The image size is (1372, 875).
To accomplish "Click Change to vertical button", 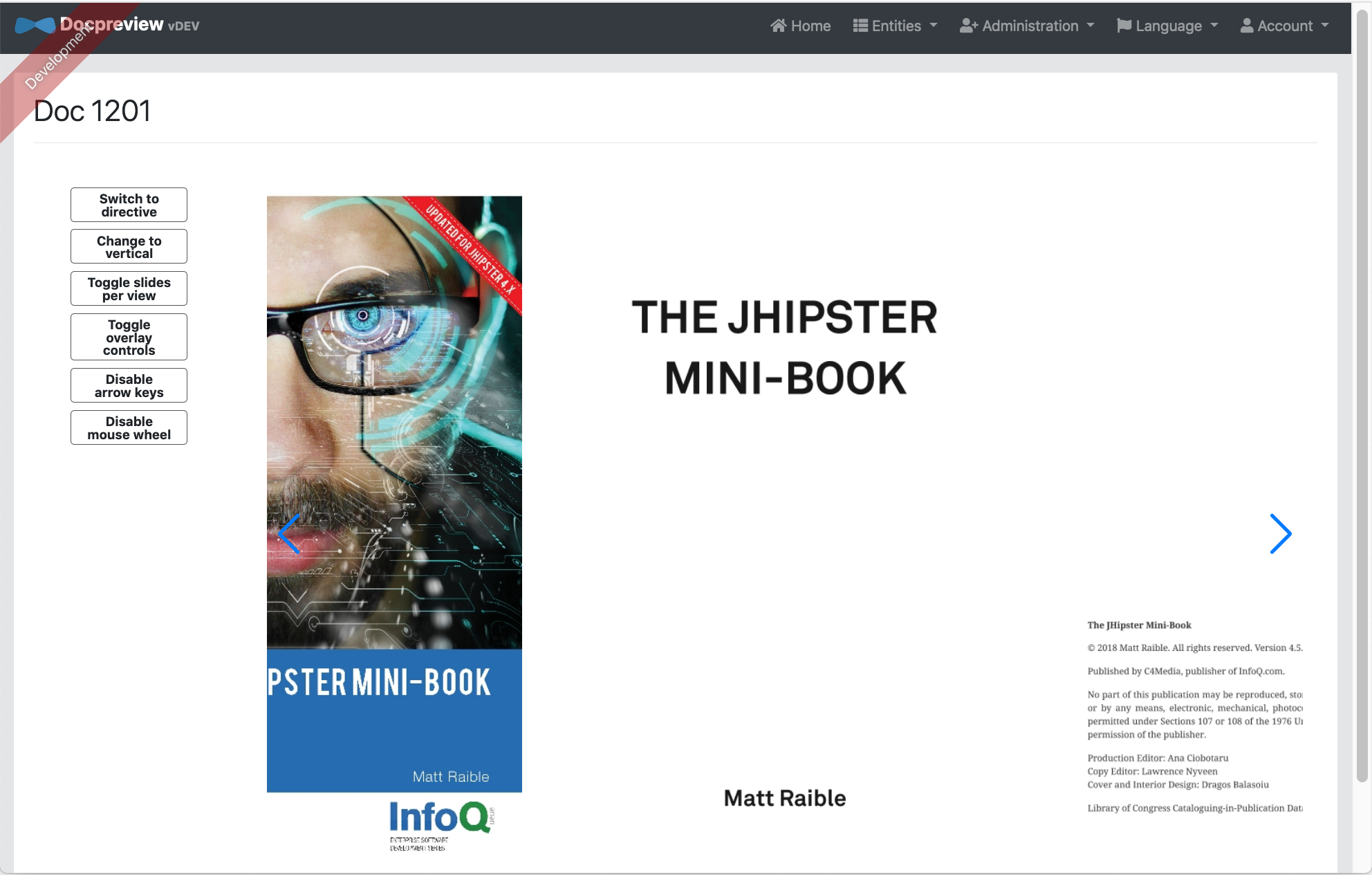I will click(129, 248).
